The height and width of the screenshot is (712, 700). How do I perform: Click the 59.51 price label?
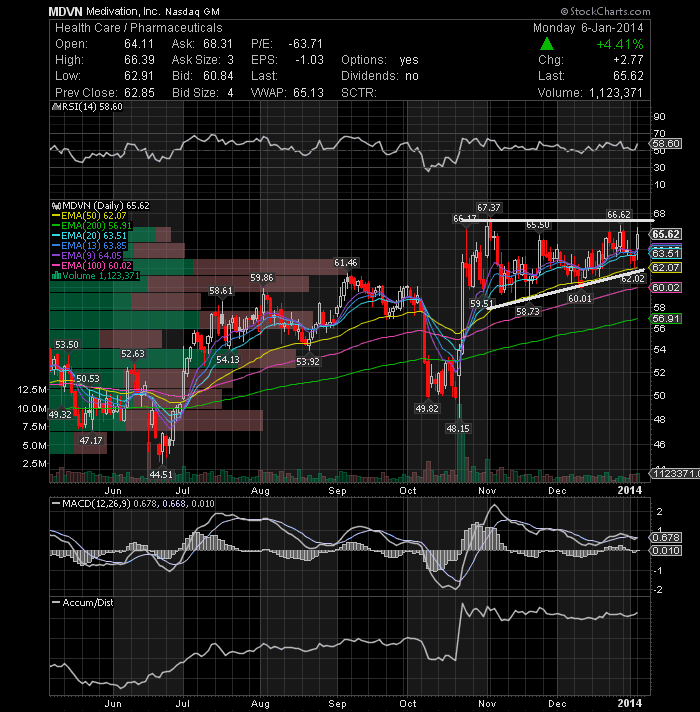(482, 303)
